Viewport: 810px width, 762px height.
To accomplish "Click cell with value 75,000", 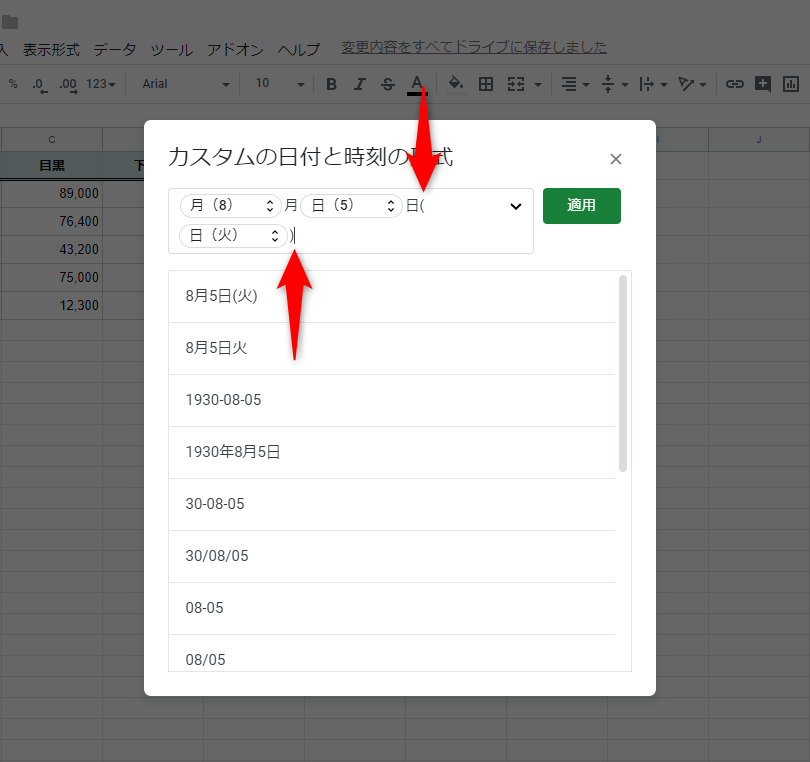I will [x=52, y=277].
